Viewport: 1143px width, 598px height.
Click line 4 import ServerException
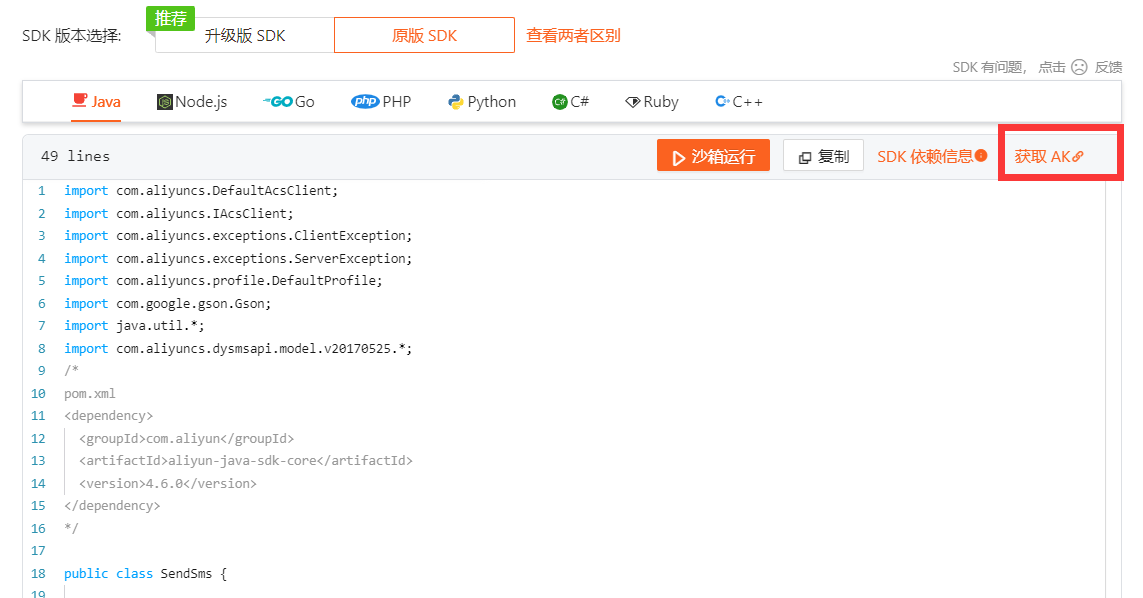(x=238, y=259)
